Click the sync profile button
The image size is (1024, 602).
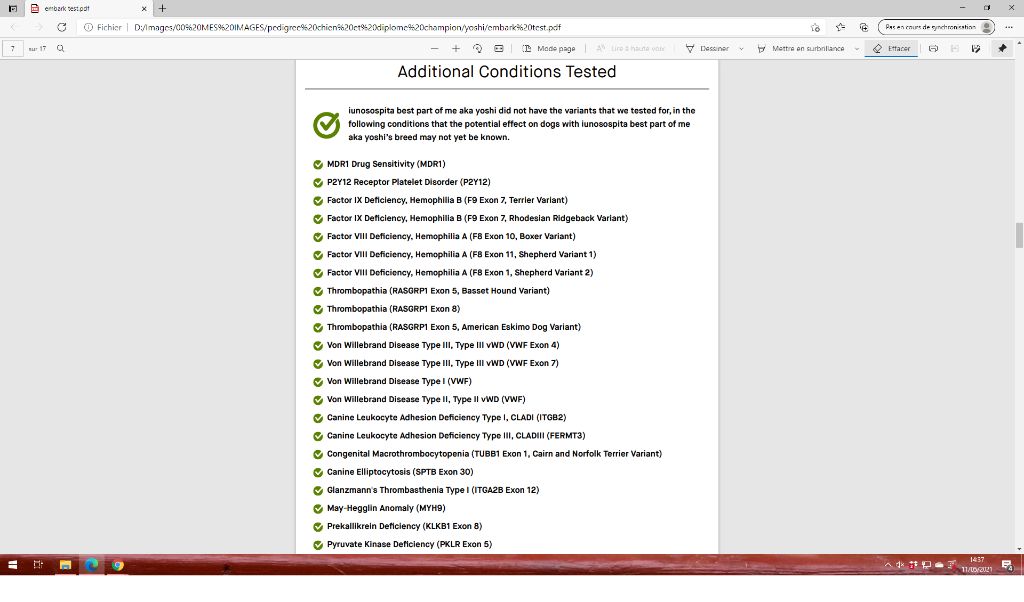click(936, 27)
